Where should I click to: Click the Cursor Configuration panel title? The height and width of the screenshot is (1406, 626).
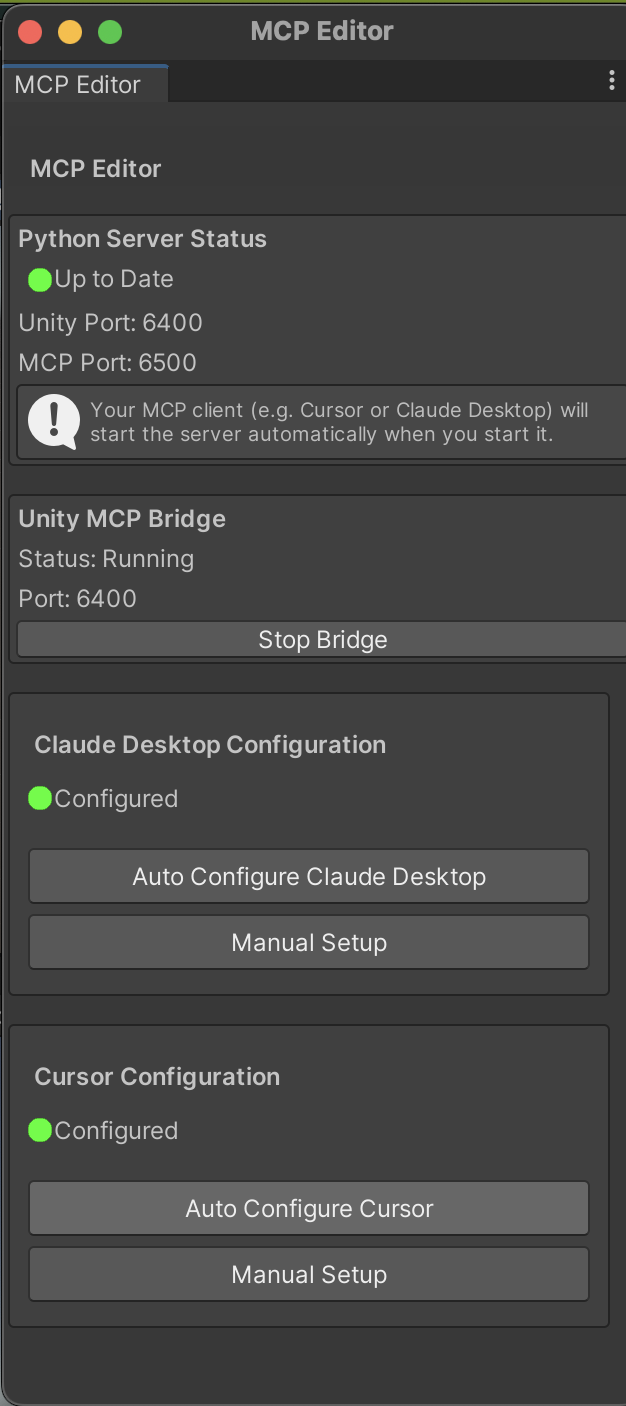[x=157, y=1077]
